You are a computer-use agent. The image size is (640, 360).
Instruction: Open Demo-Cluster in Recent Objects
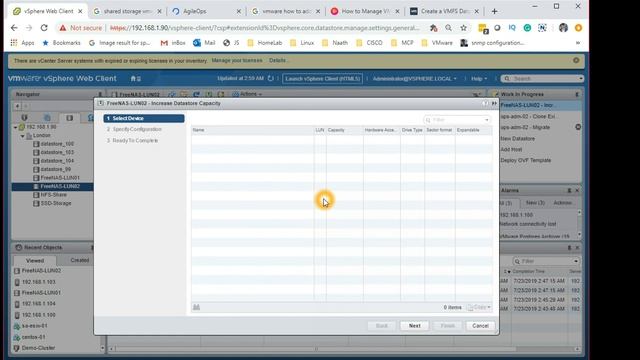38,348
